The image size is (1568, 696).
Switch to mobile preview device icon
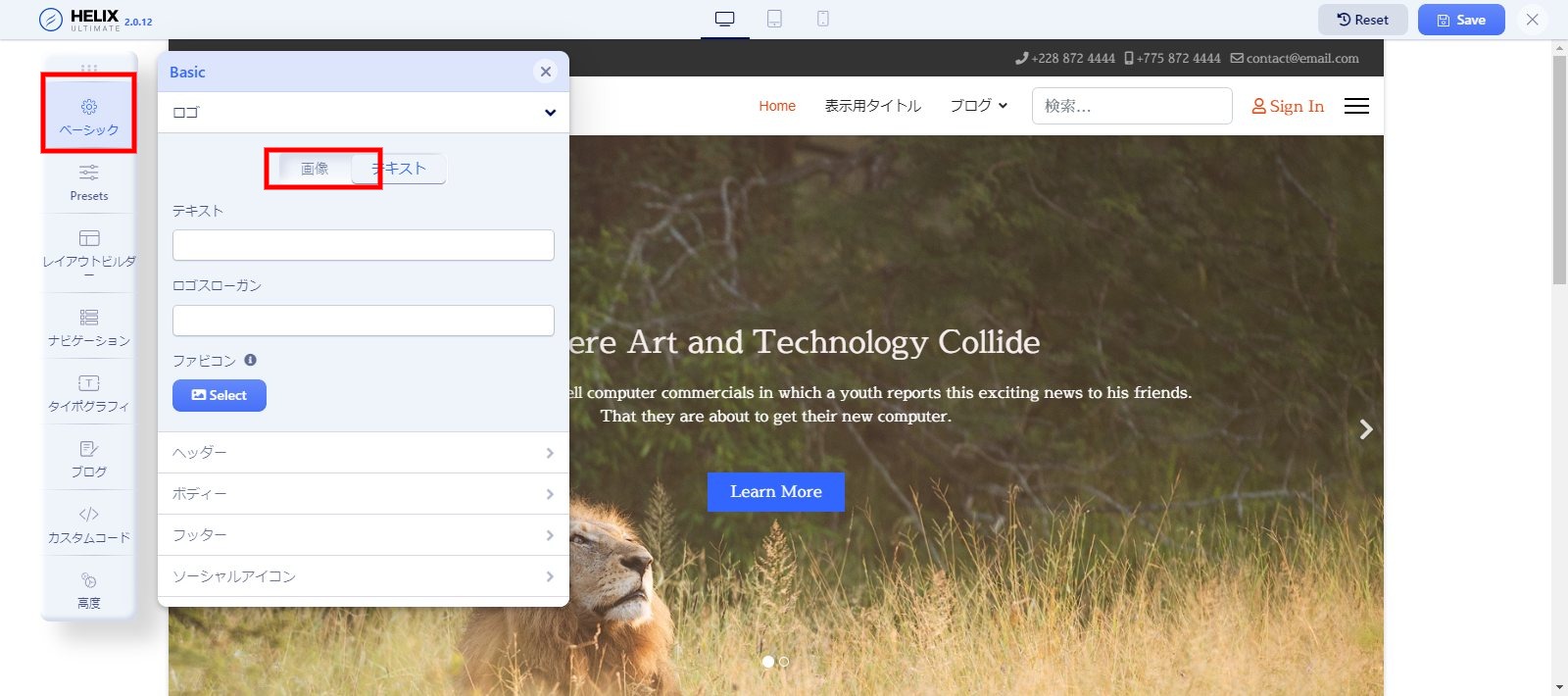point(823,20)
